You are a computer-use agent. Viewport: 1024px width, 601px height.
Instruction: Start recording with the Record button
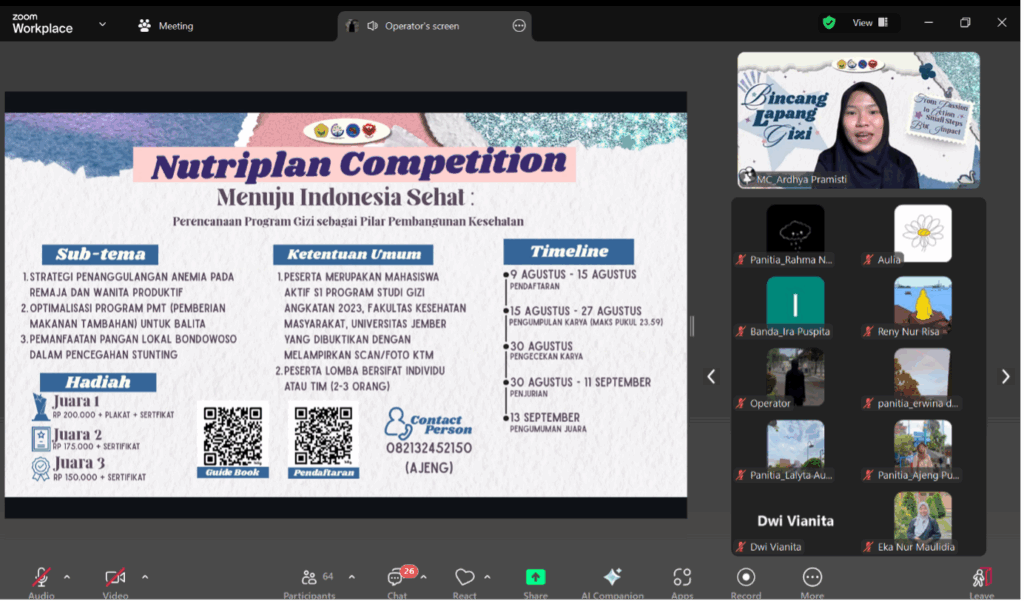click(x=745, y=579)
